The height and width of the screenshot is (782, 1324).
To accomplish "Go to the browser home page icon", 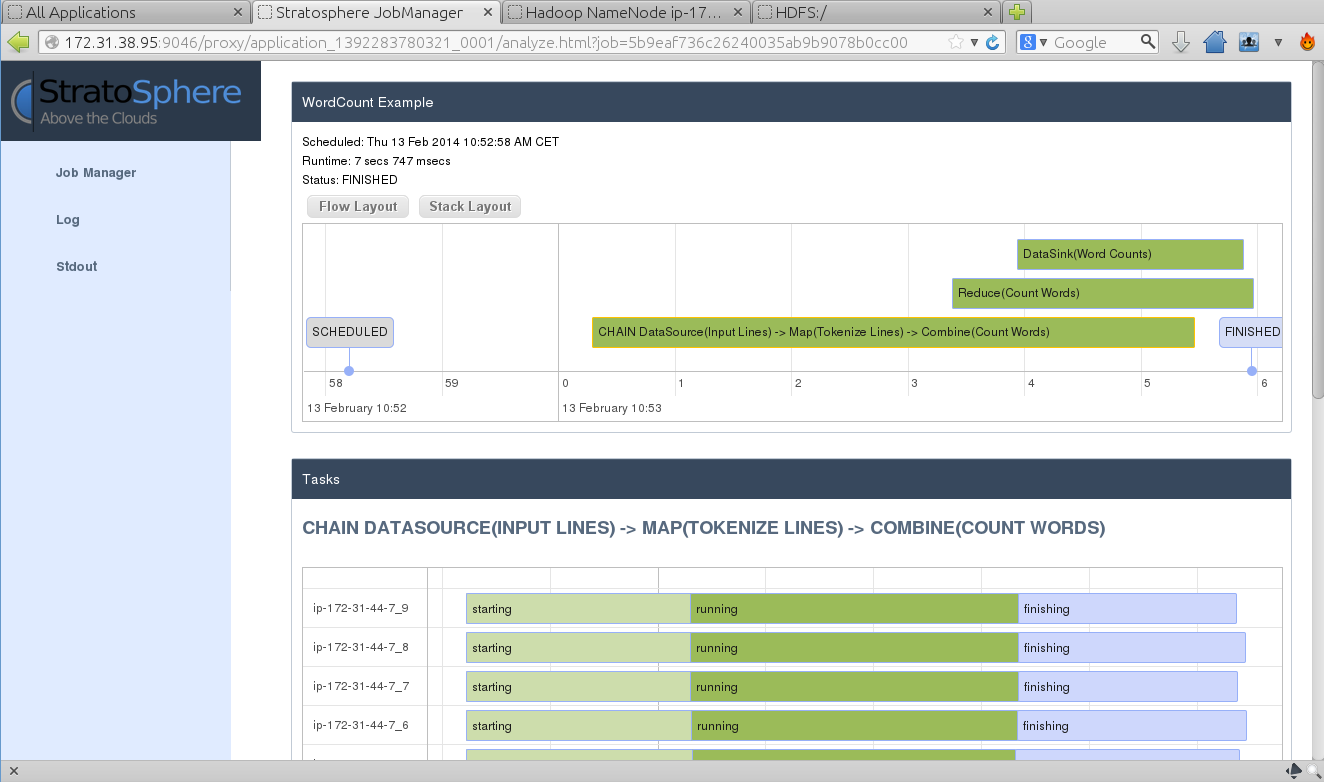I will click(x=1214, y=42).
